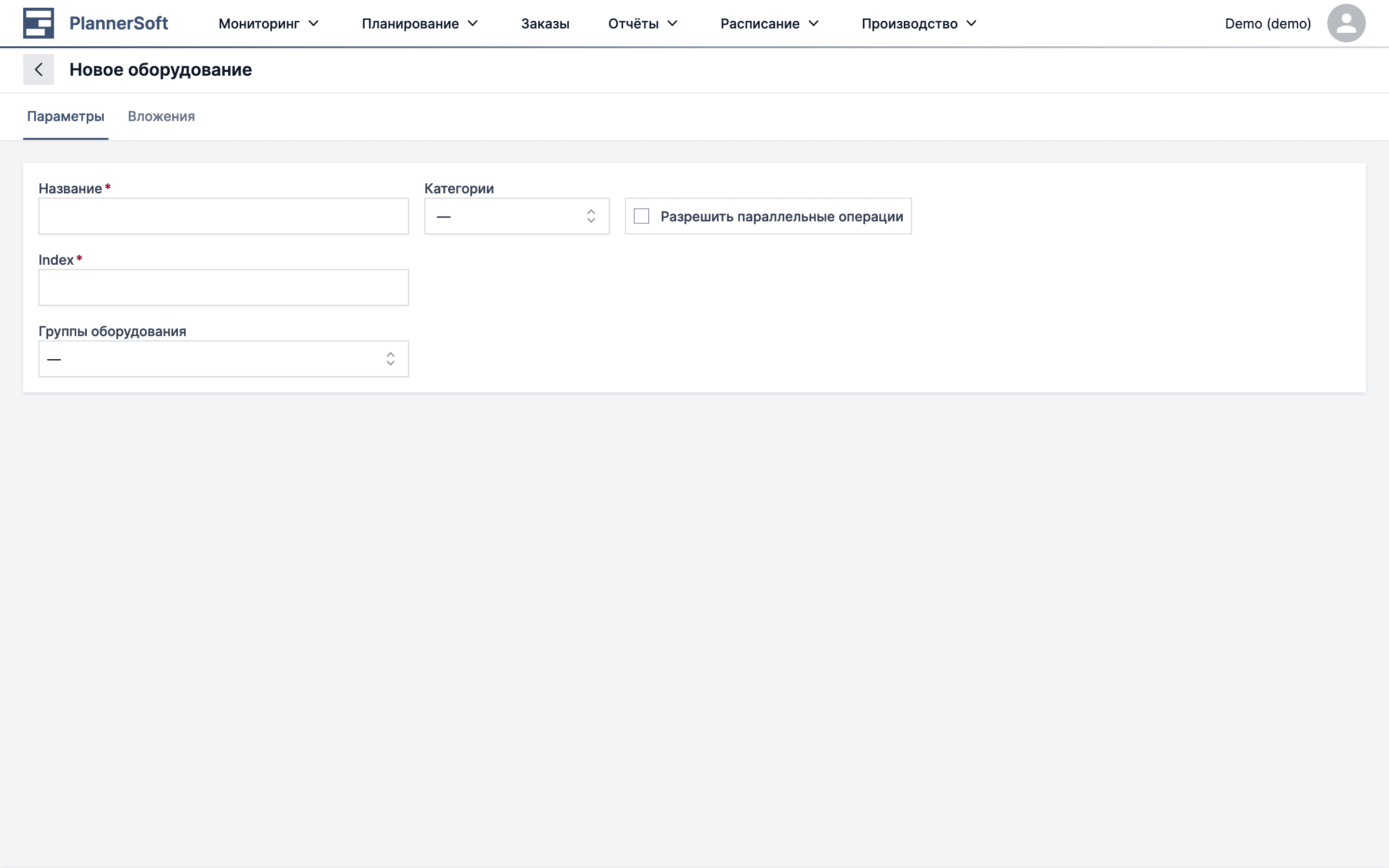Image resolution: width=1389 pixels, height=868 pixels.
Task: Expand the Мониторинг menu chevron
Action: tap(313, 24)
